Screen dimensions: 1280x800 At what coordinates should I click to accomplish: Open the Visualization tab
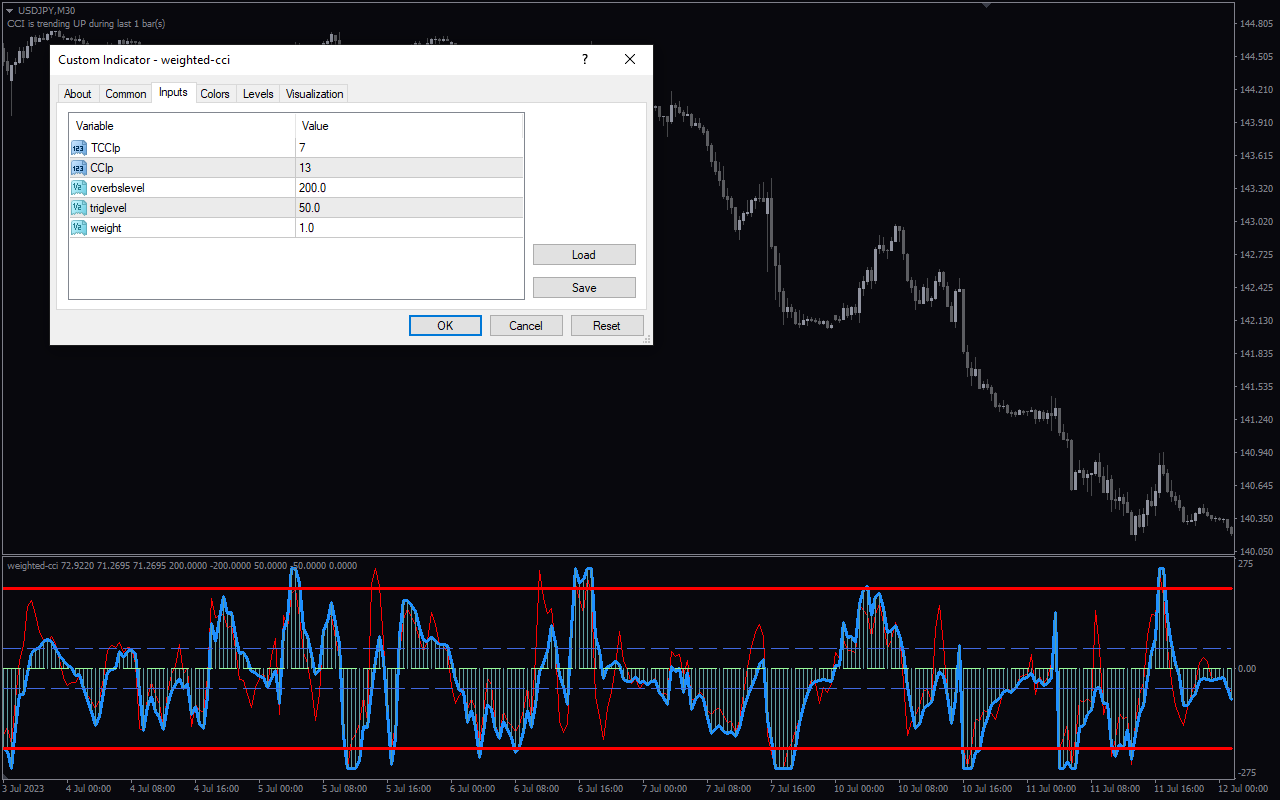pos(315,94)
